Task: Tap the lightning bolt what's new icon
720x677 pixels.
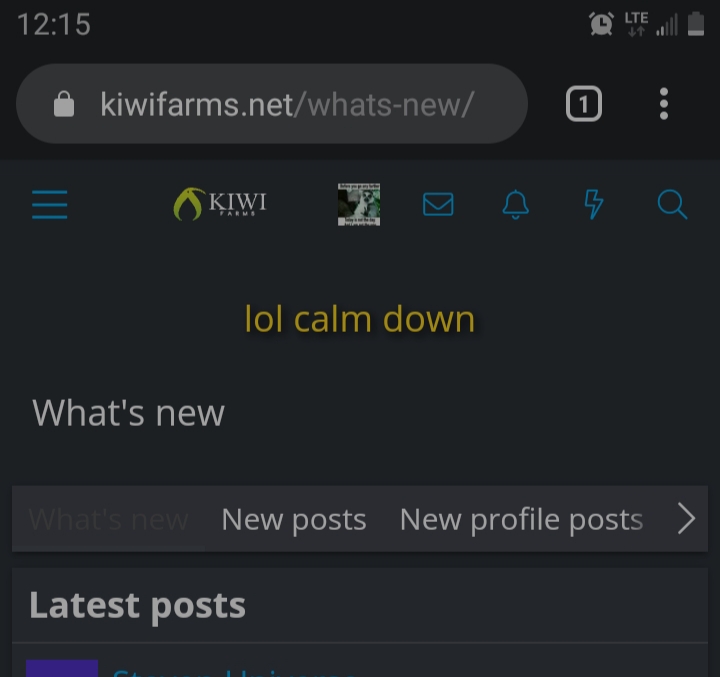Action: (x=594, y=204)
